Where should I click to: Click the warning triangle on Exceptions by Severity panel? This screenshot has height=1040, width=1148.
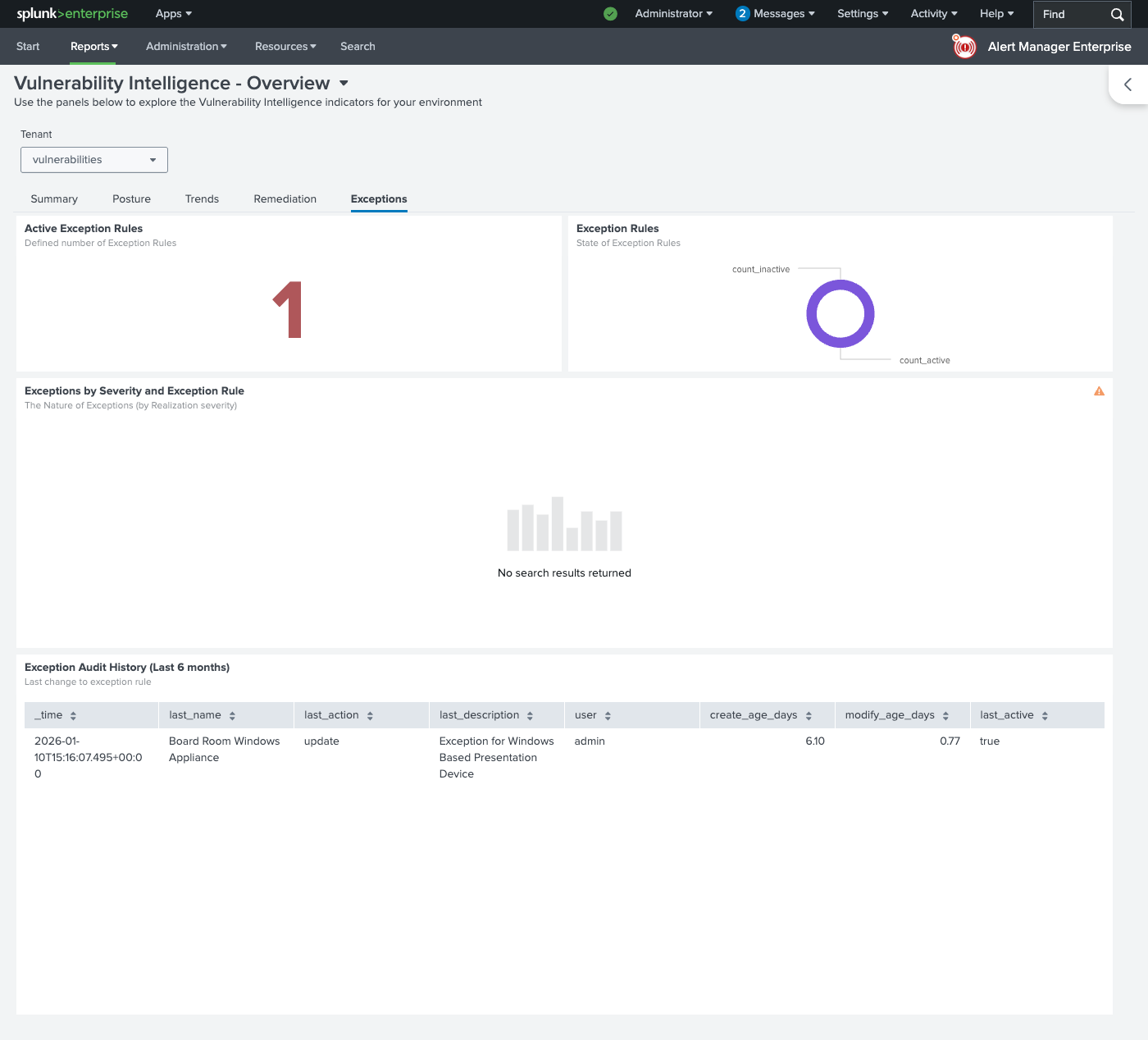pos(1099,391)
